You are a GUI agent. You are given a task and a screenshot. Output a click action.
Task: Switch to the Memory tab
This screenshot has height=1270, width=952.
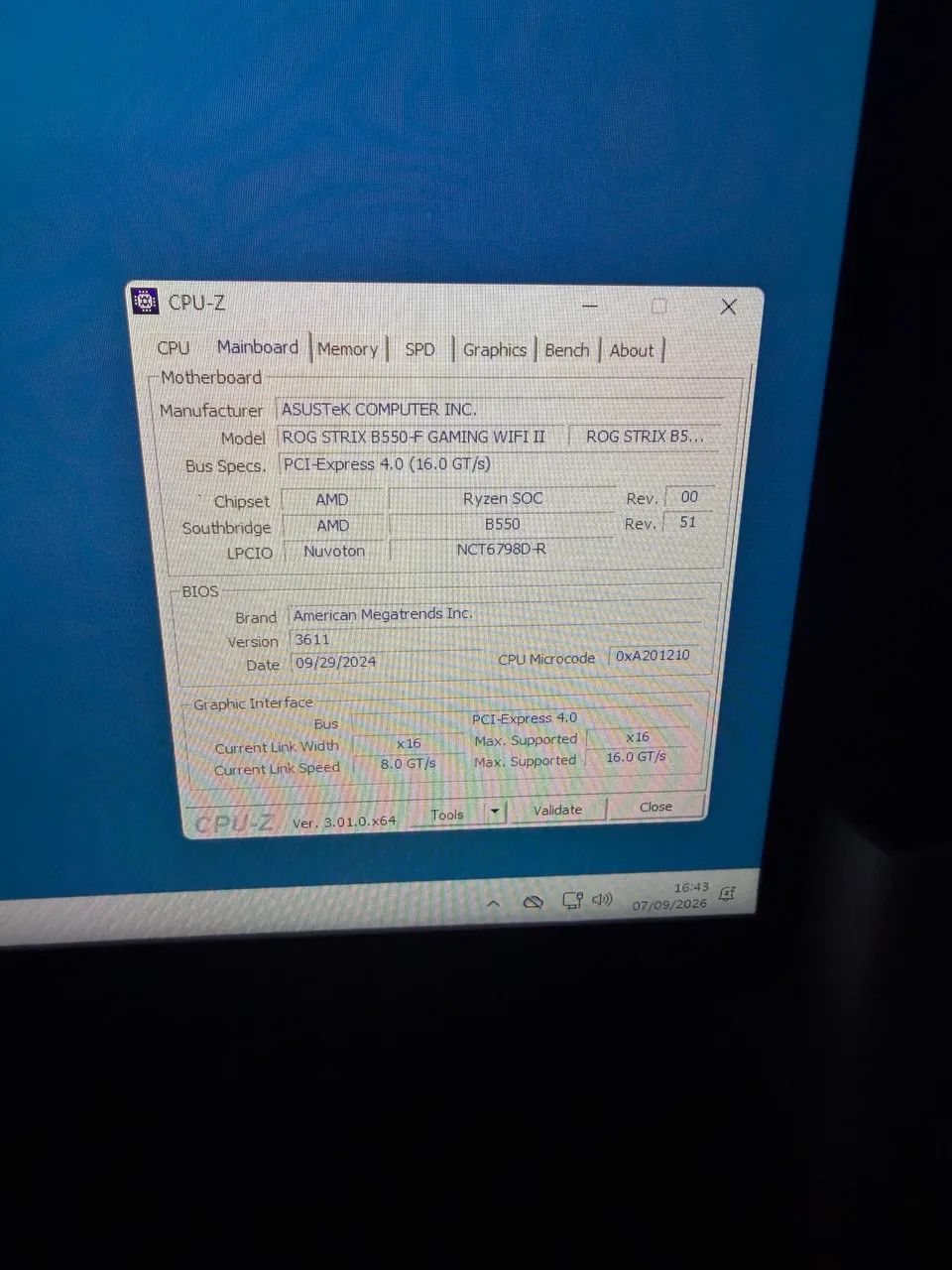coord(347,349)
